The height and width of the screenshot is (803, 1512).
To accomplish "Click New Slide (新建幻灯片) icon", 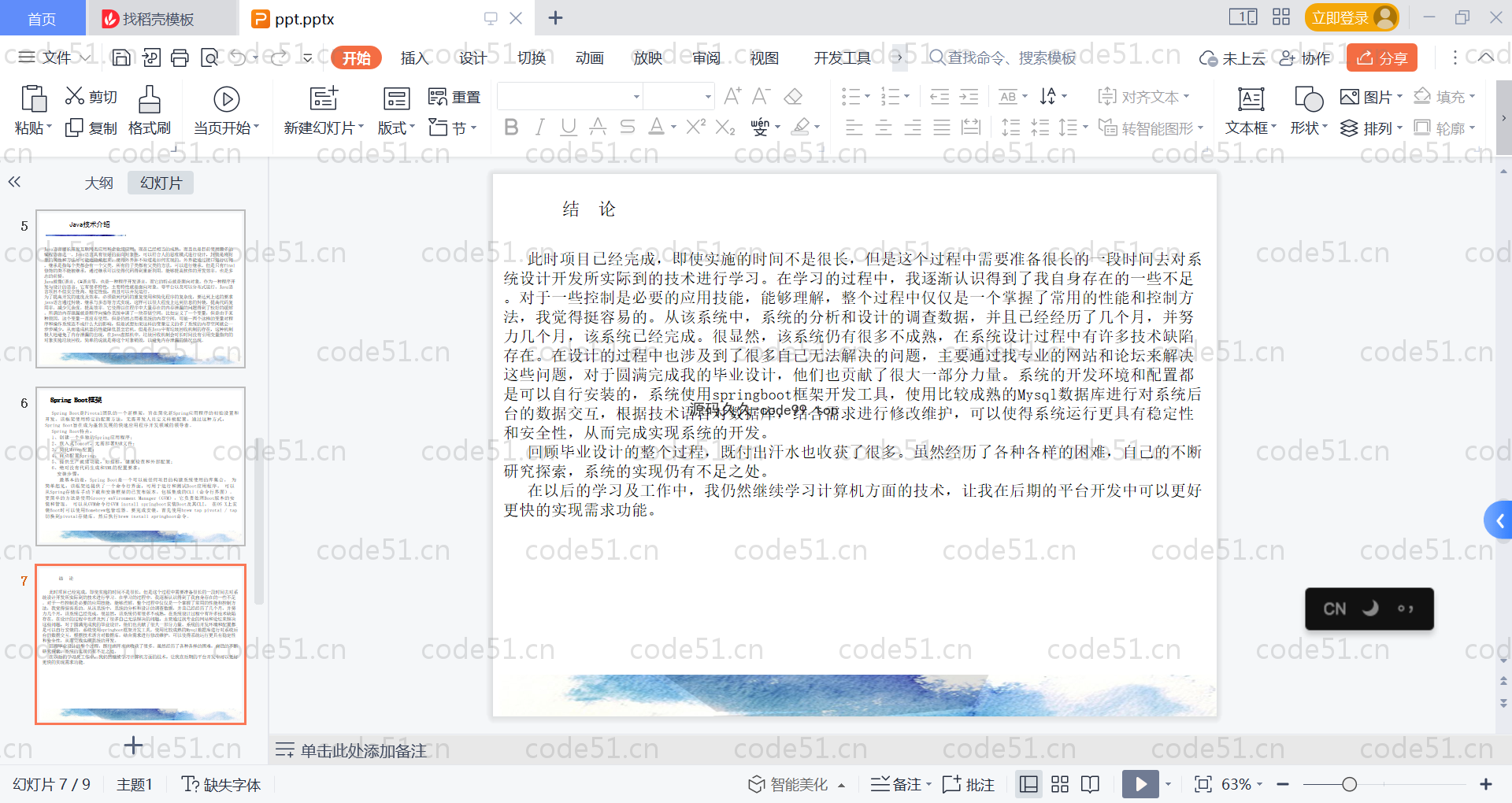I will pyautogui.click(x=324, y=98).
